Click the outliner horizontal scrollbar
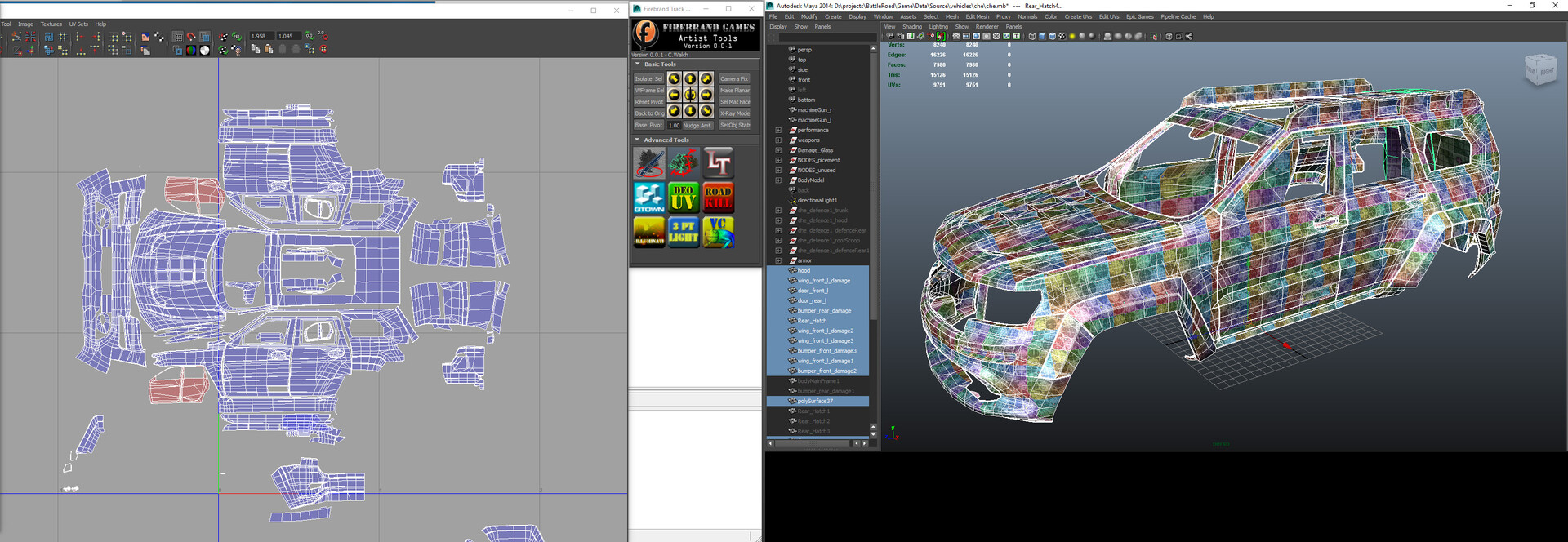The width and height of the screenshot is (1568, 542). (x=813, y=444)
